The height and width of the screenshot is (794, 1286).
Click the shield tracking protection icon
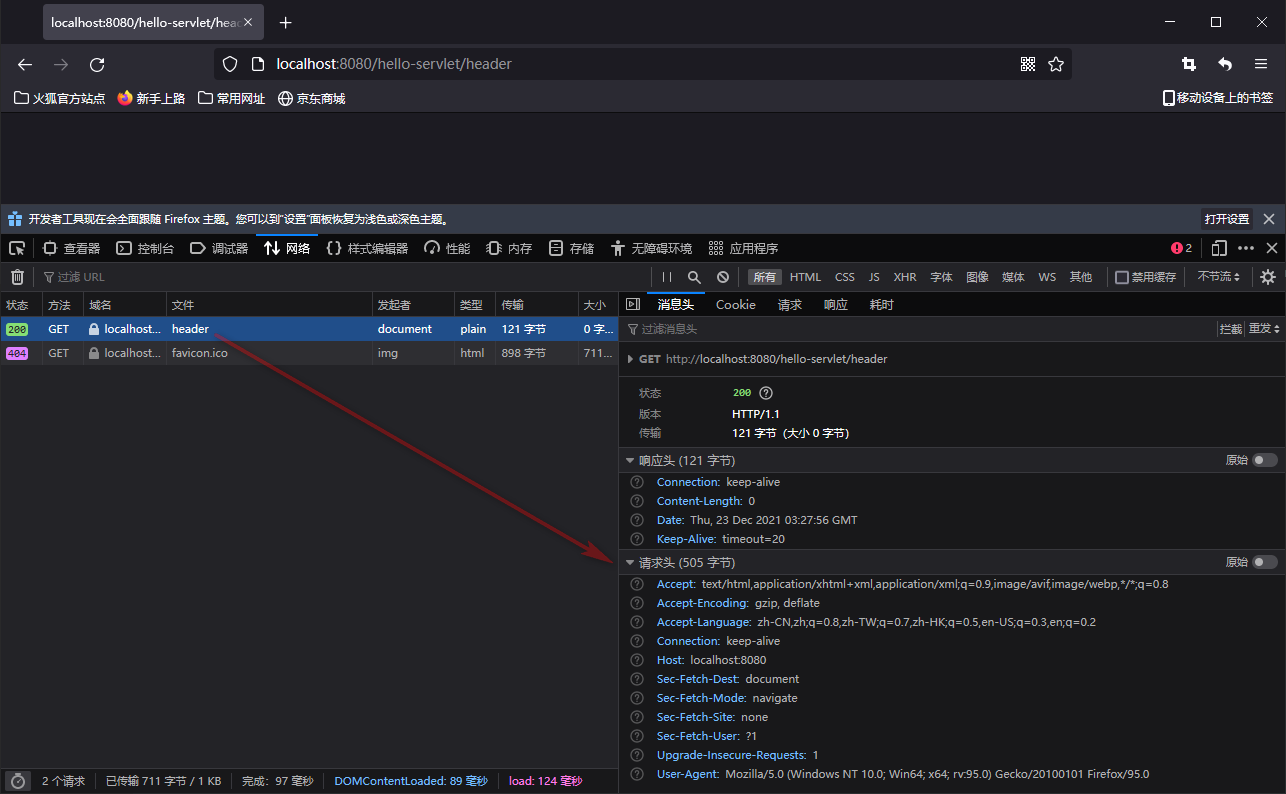click(x=230, y=64)
